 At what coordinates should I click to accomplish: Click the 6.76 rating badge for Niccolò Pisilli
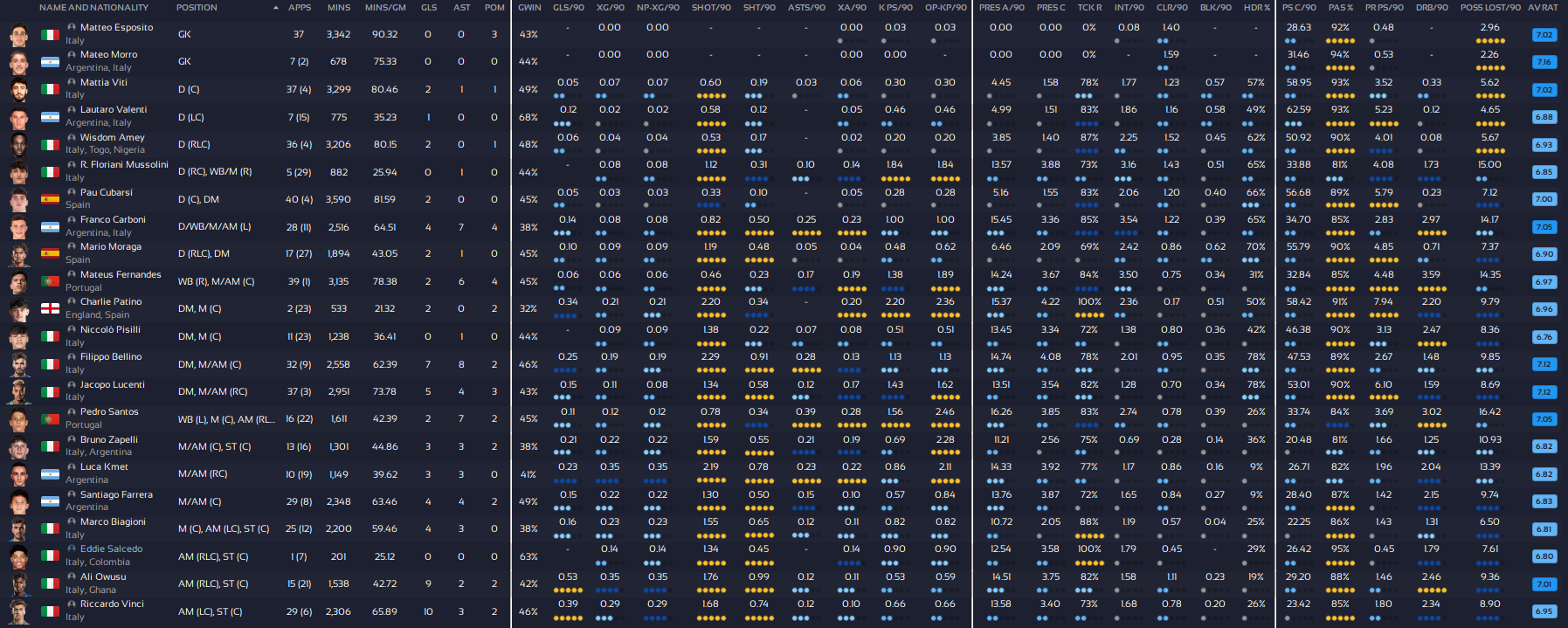[1544, 337]
